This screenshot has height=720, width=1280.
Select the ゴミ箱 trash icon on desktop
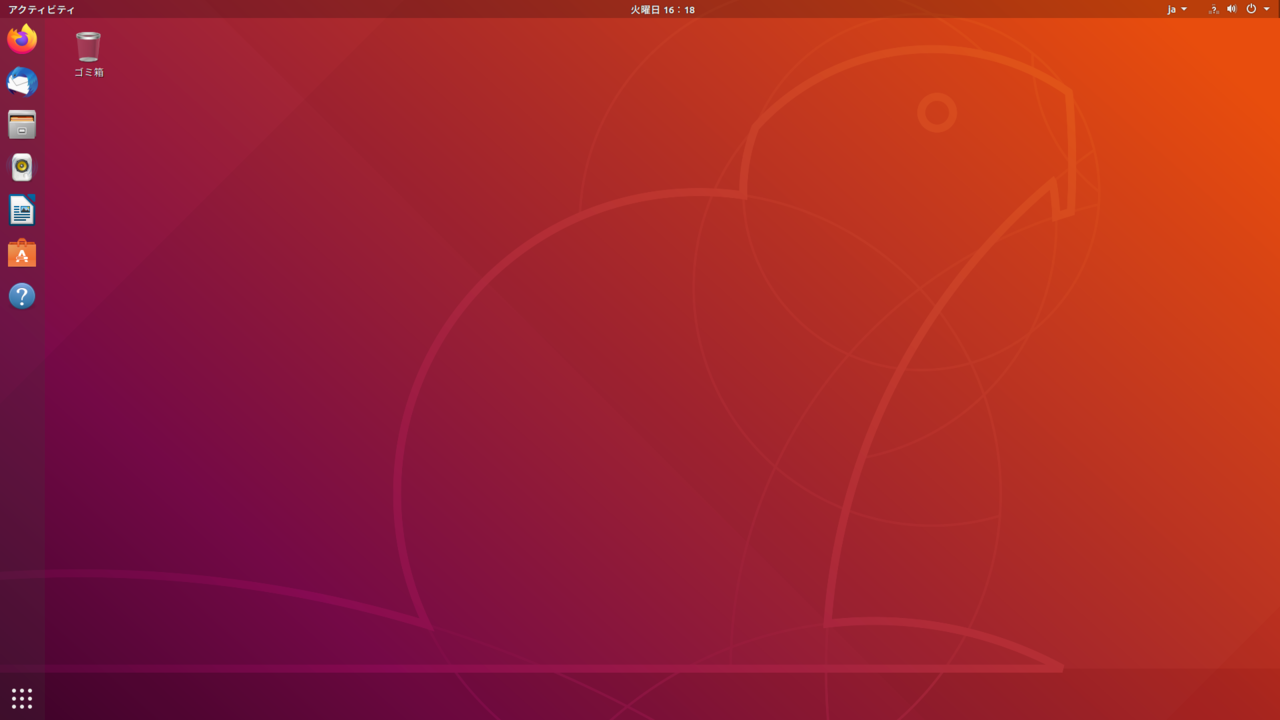[88, 54]
